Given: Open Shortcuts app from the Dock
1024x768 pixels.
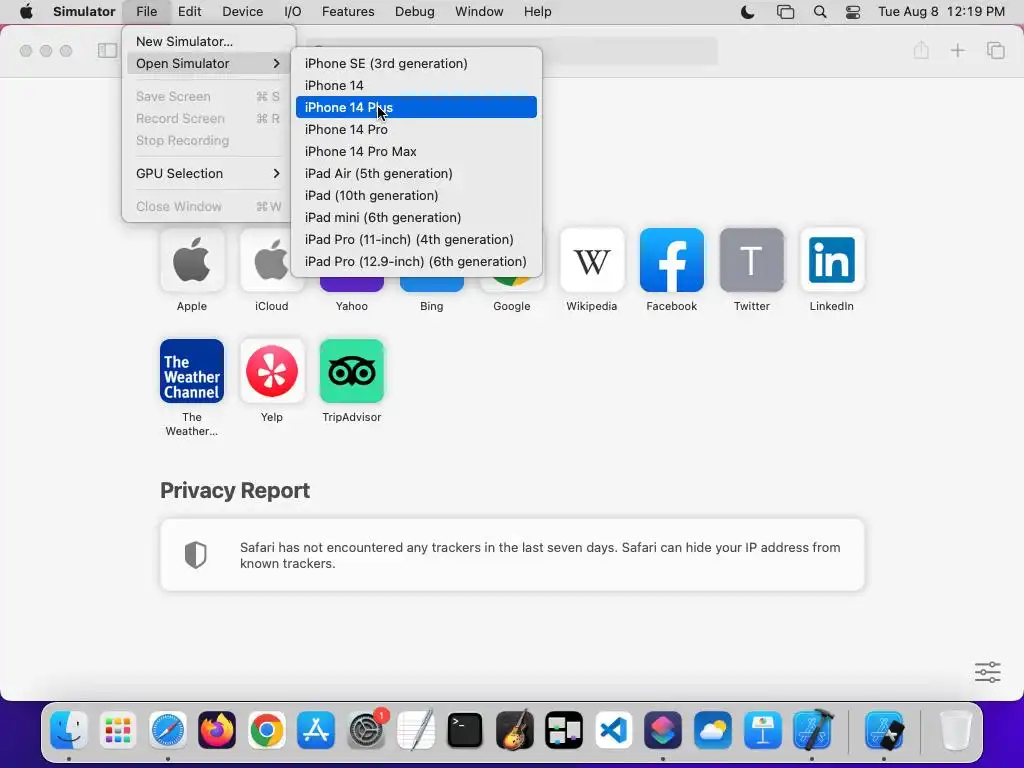Looking at the screenshot, I should click(x=663, y=729).
